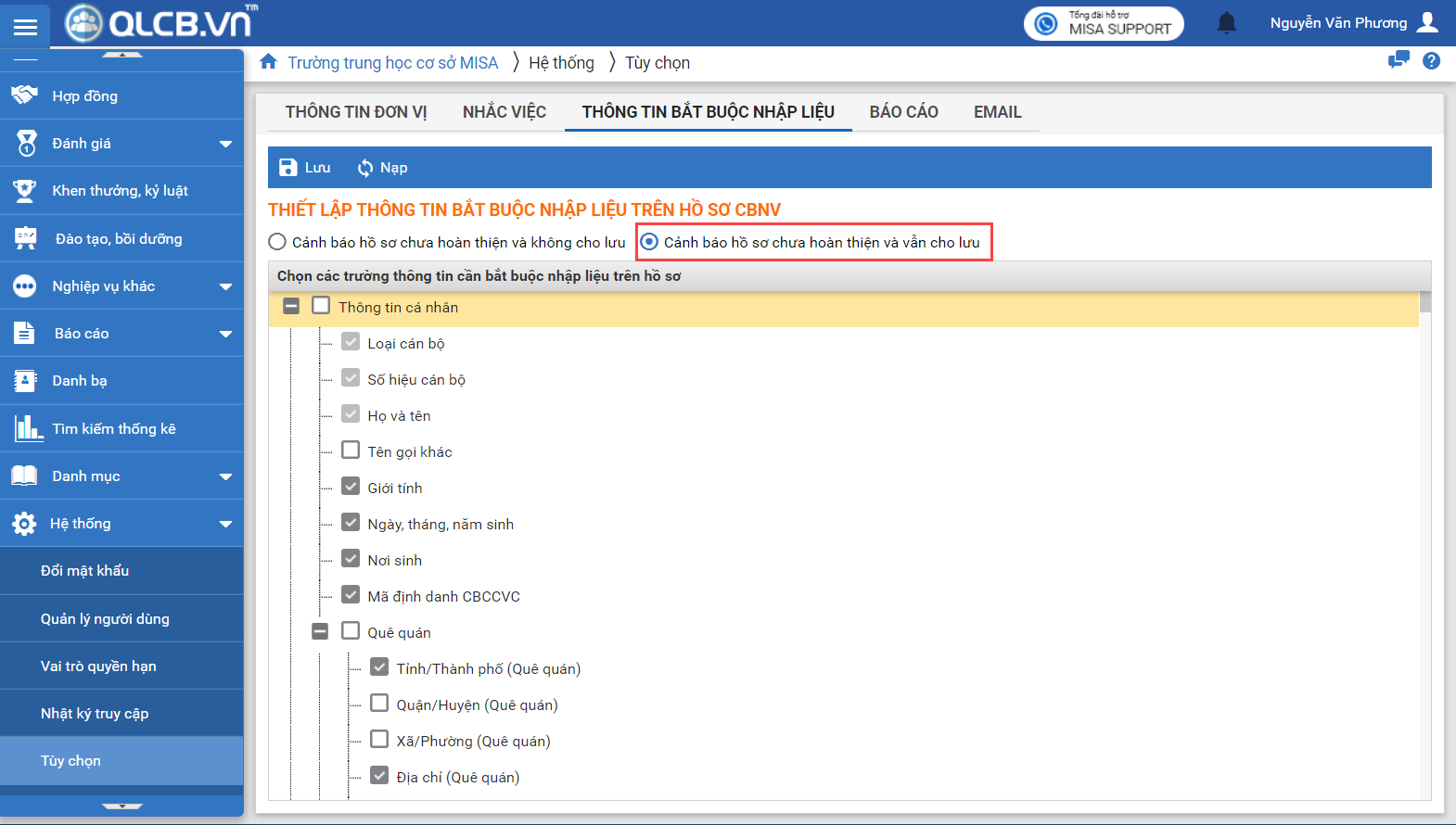This screenshot has width=1456, height=825.
Task: Click the Tìm kiếm thống kê chart icon
Action: [27, 428]
